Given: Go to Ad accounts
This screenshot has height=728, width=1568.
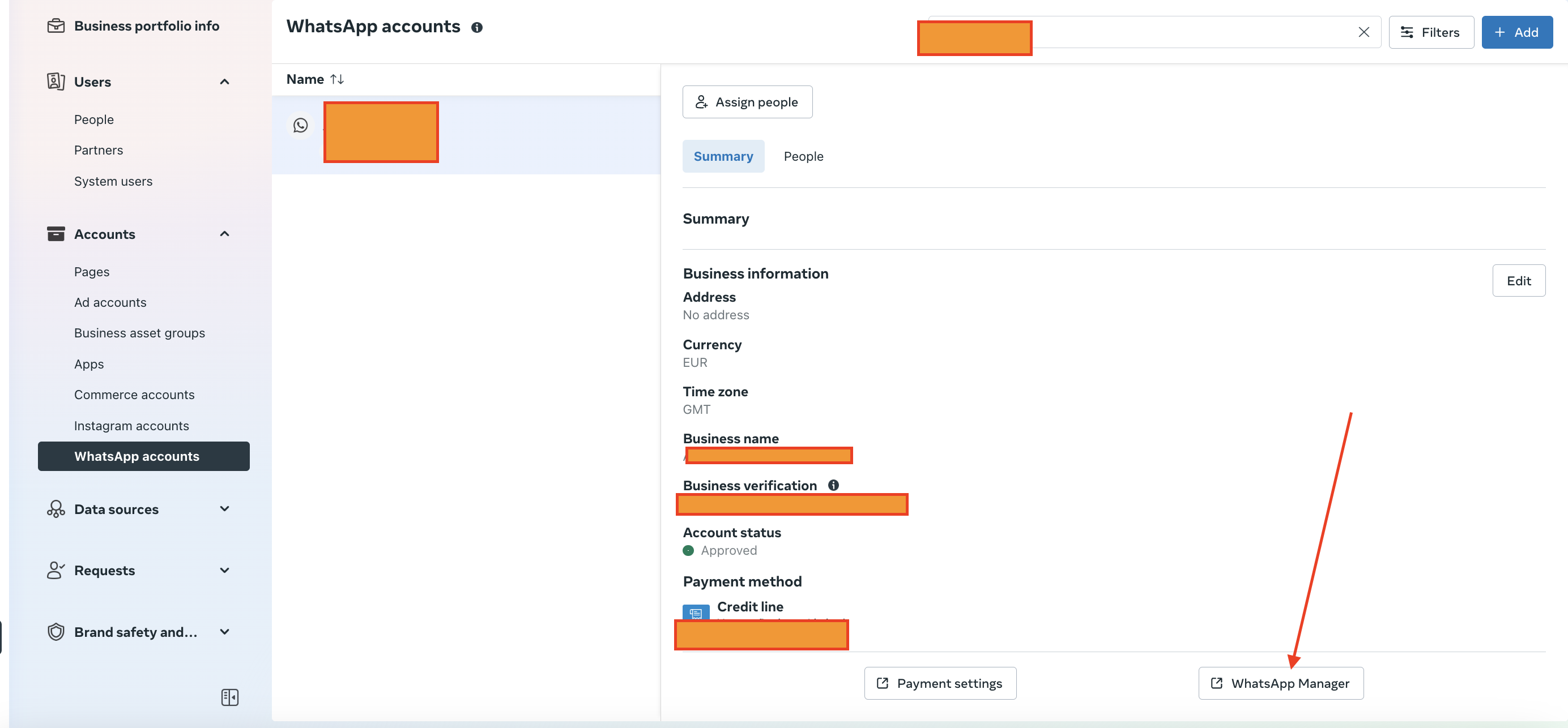Looking at the screenshot, I should [x=110, y=302].
